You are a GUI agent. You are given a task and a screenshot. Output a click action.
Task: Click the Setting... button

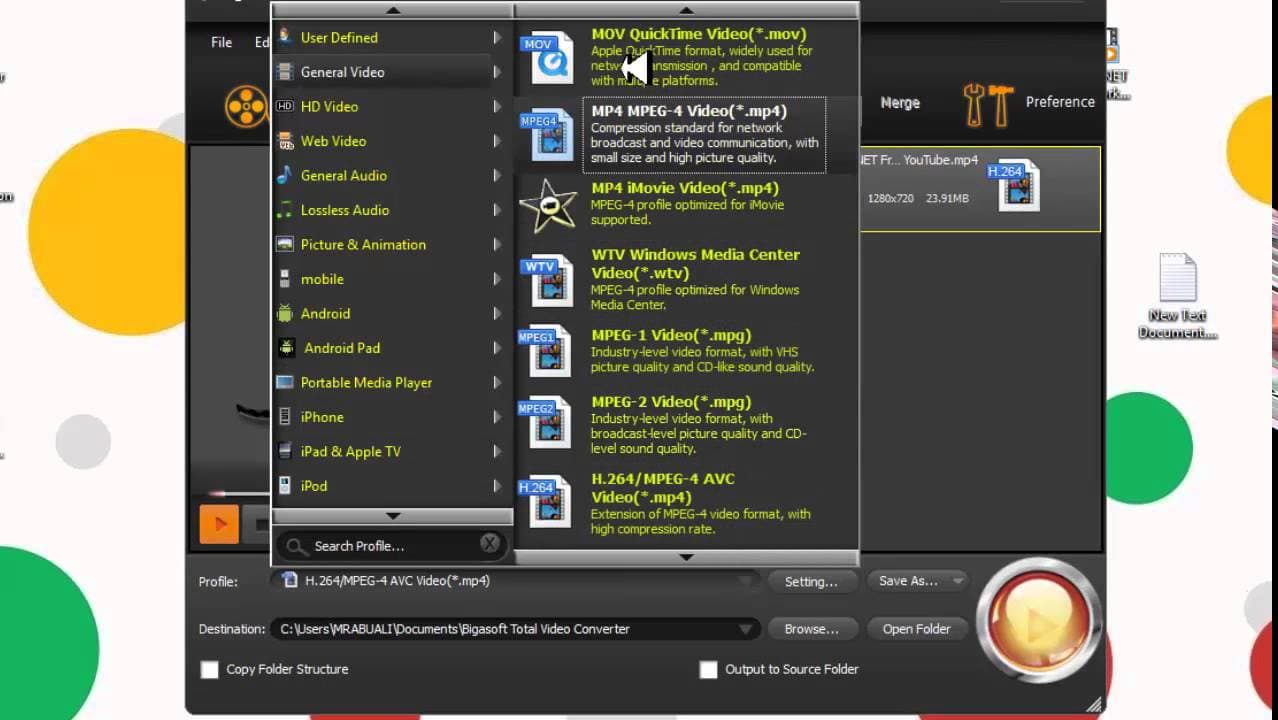811,581
